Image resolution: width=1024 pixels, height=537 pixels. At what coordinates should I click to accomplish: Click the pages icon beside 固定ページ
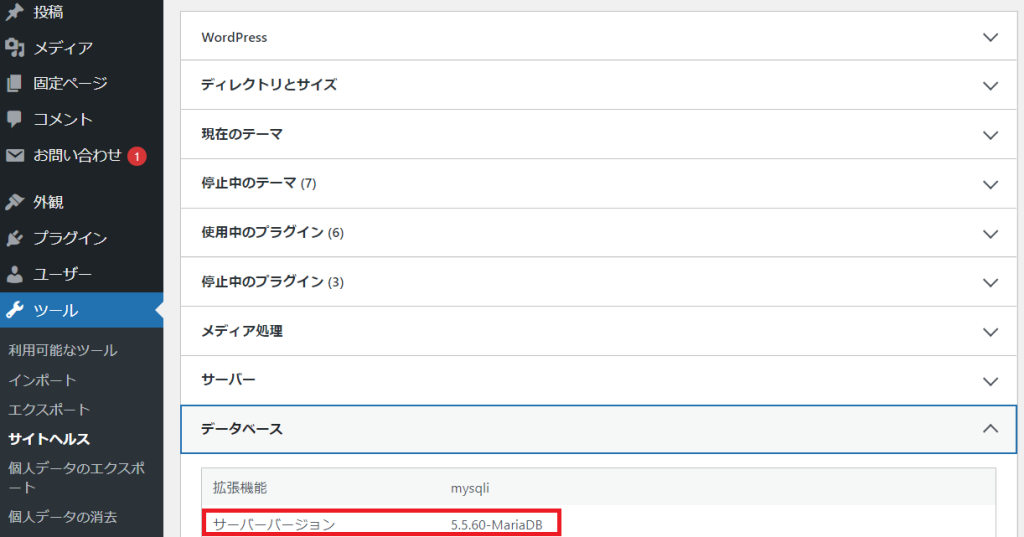click(14, 84)
